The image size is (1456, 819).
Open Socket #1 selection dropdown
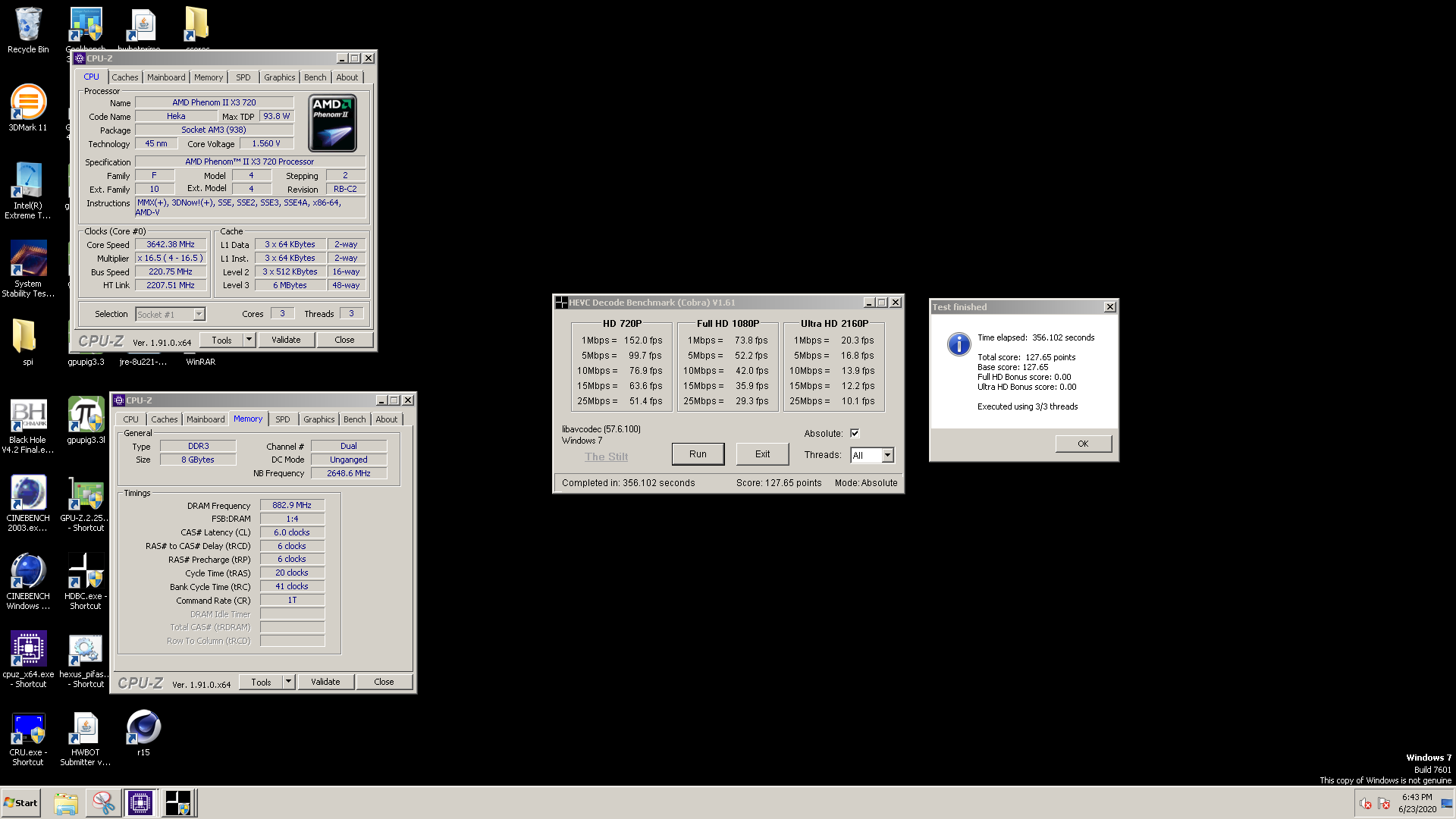199,314
